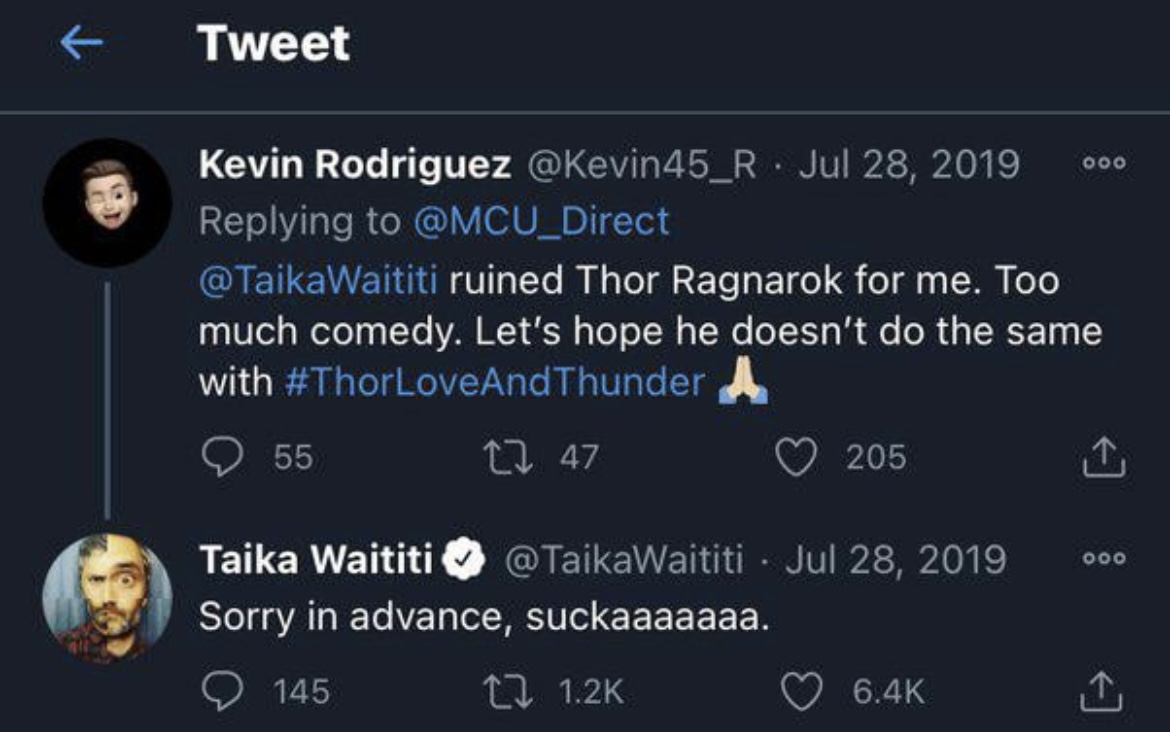Viewport: 1170px width, 732px height.
Task: Open the #ThorLoveAndThunder hashtag
Action: coord(495,383)
